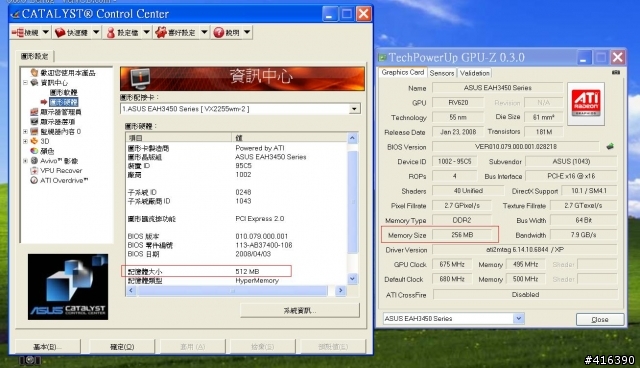Open the 3D settings tree item
Screen dimensions: 640x368
[x=44, y=141]
